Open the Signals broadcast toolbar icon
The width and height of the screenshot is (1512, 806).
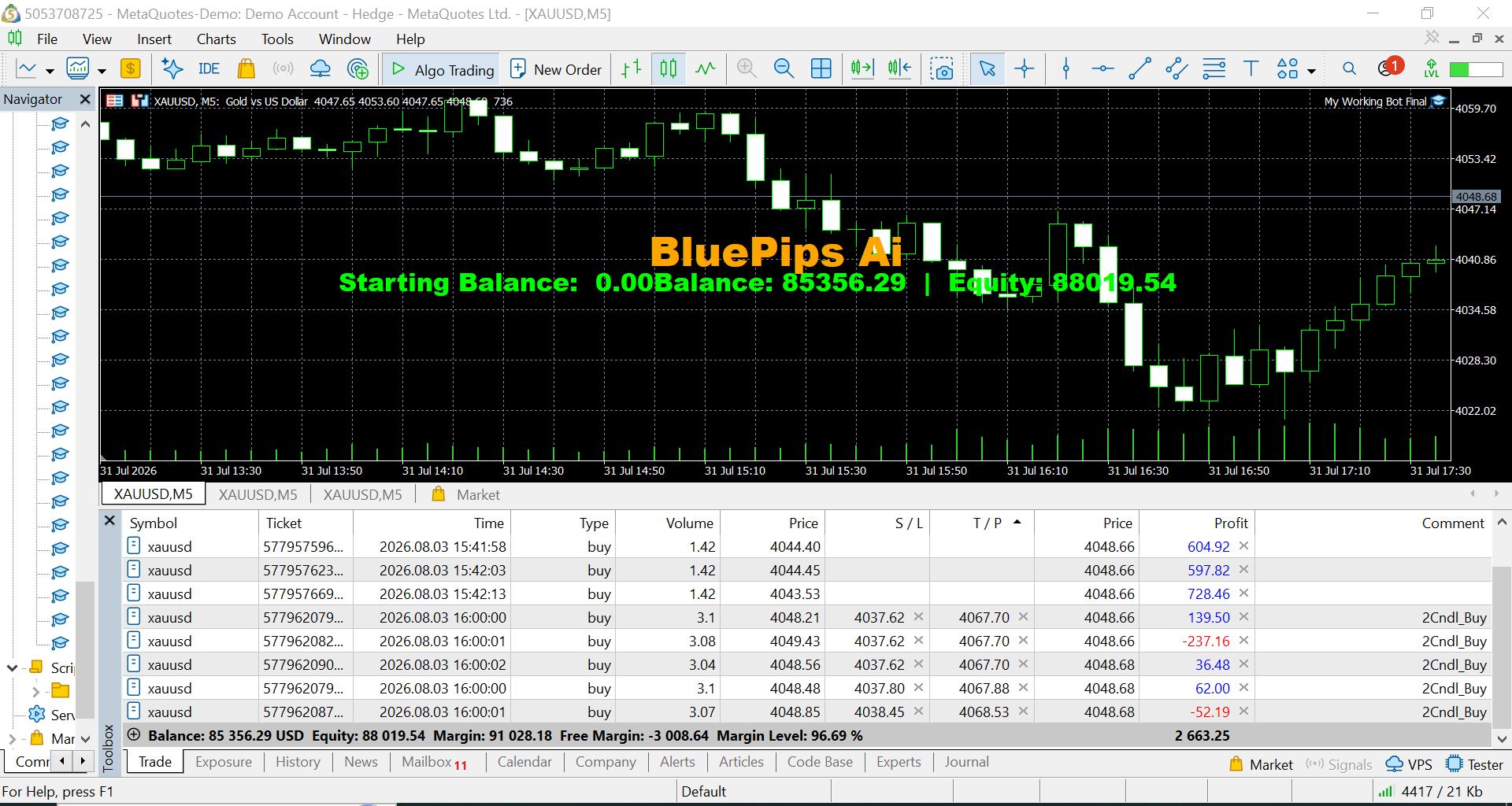tap(283, 69)
